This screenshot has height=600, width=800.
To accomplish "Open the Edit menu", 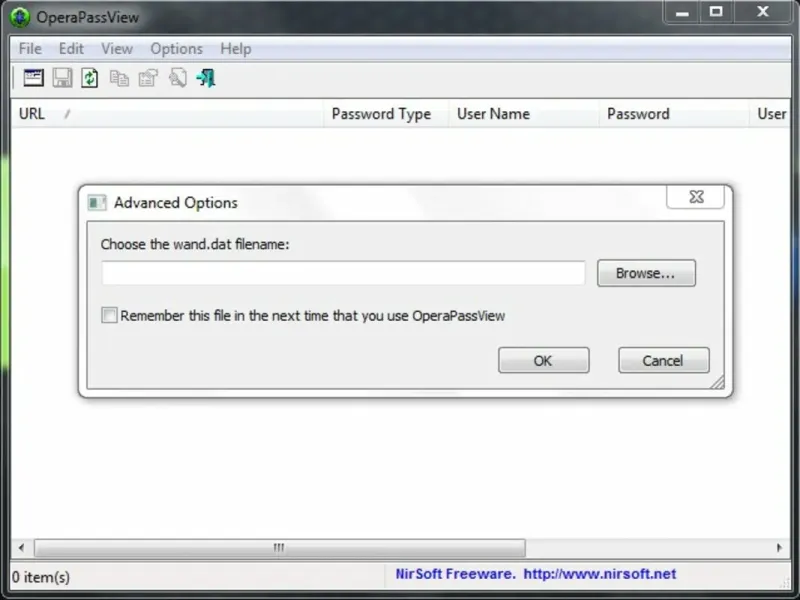I will [x=71, y=49].
